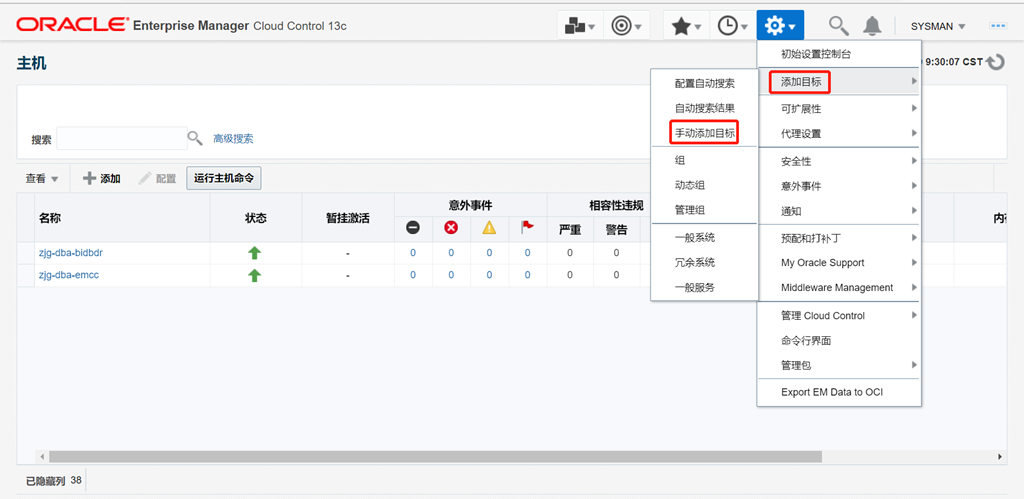Click the 运行主机命令 button
1024x499 pixels.
pyautogui.click(x=224, y=178)
